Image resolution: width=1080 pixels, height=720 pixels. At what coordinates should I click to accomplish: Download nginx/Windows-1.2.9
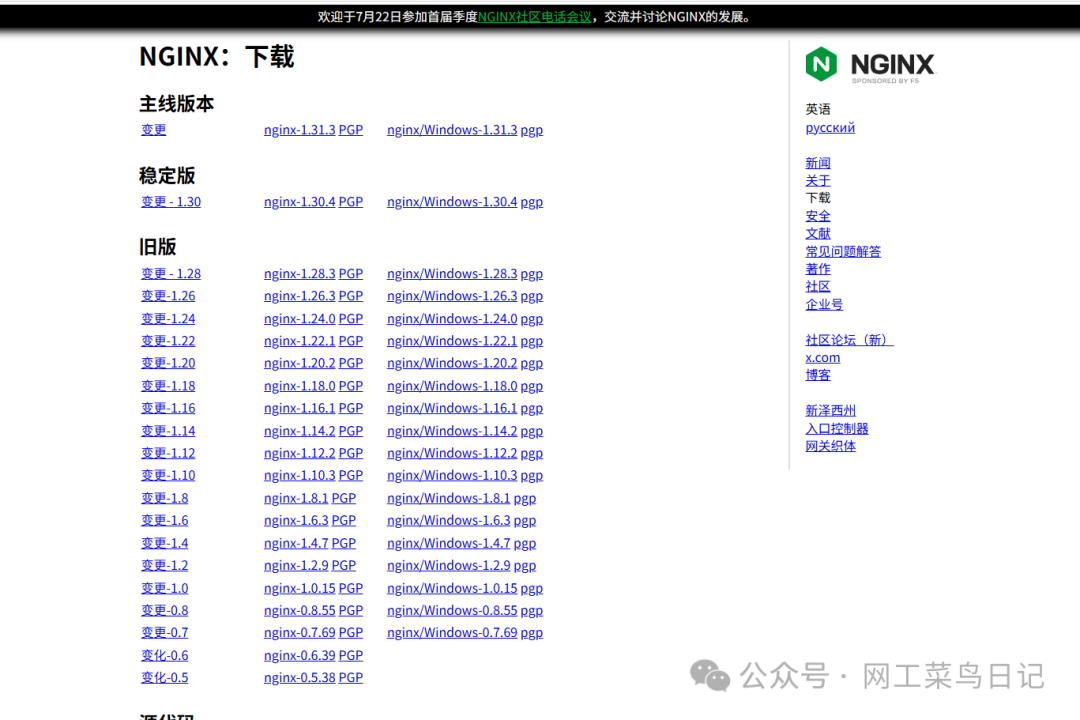(448, 565)
